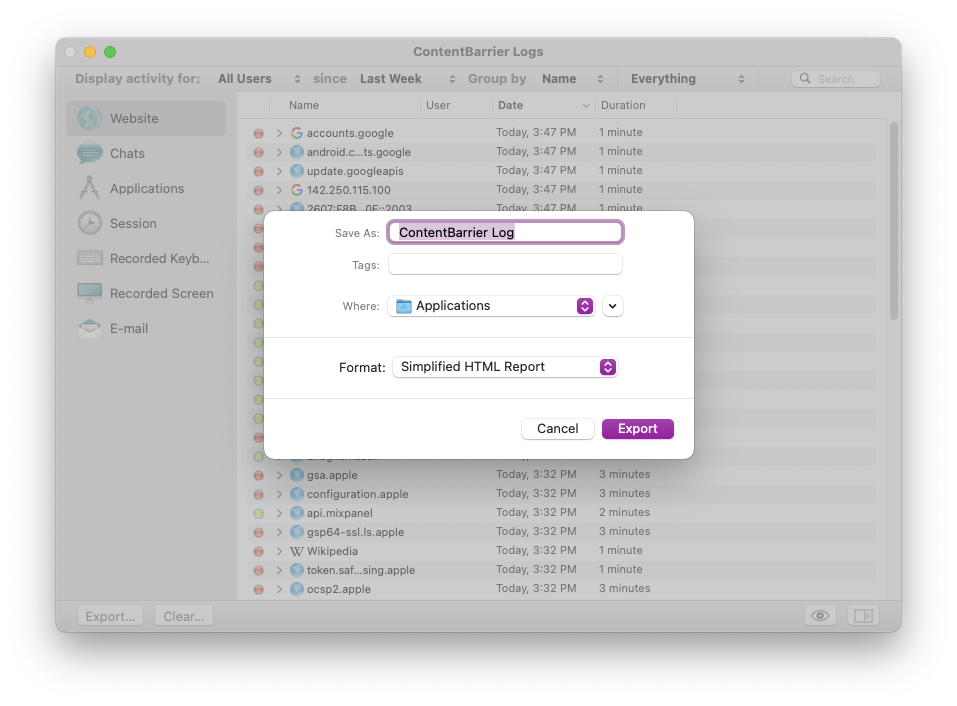Open the Where Applications location popup
The height and width of the screenshot is (706, 957).
pos(491,306)
